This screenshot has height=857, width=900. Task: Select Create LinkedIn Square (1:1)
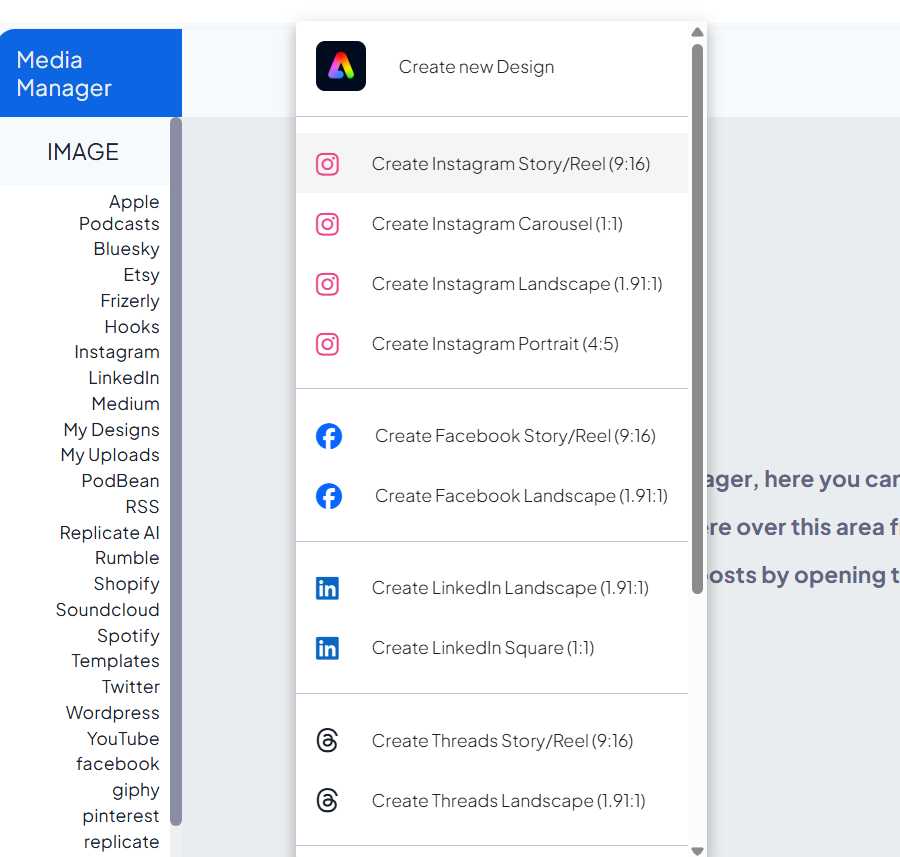point(492,648)
